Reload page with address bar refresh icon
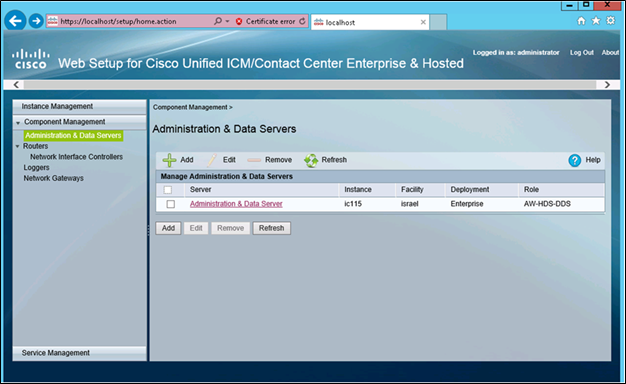 (302, 21)
